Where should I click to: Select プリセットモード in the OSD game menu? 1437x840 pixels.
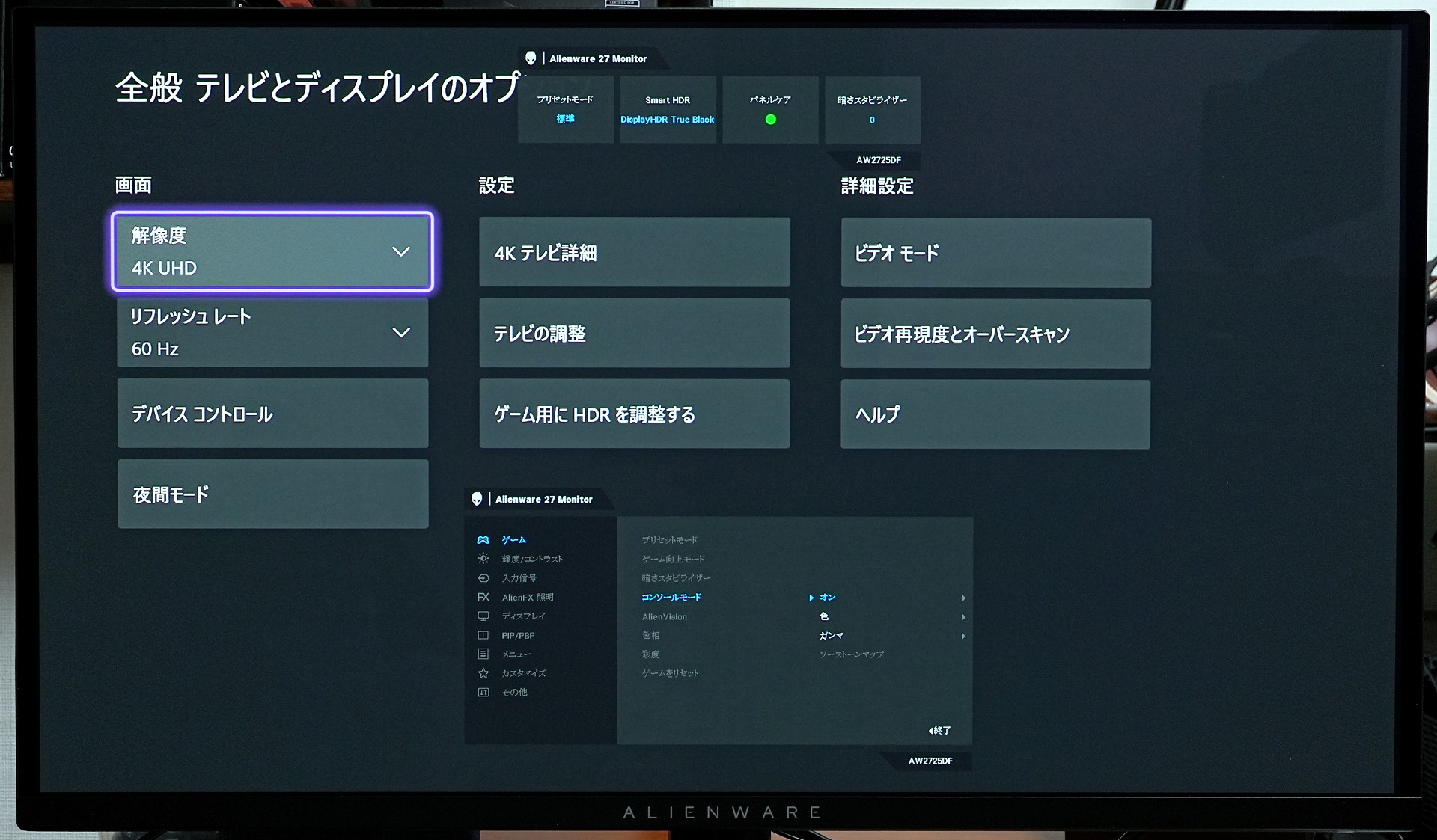[x=669, y=540]
